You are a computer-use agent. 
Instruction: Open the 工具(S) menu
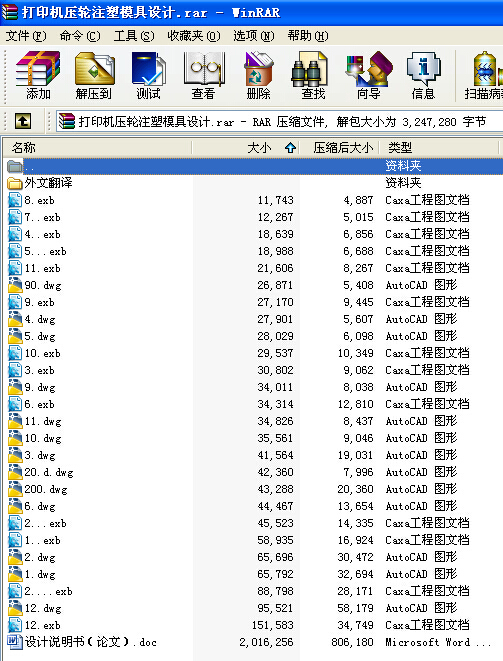click(134, 36)
